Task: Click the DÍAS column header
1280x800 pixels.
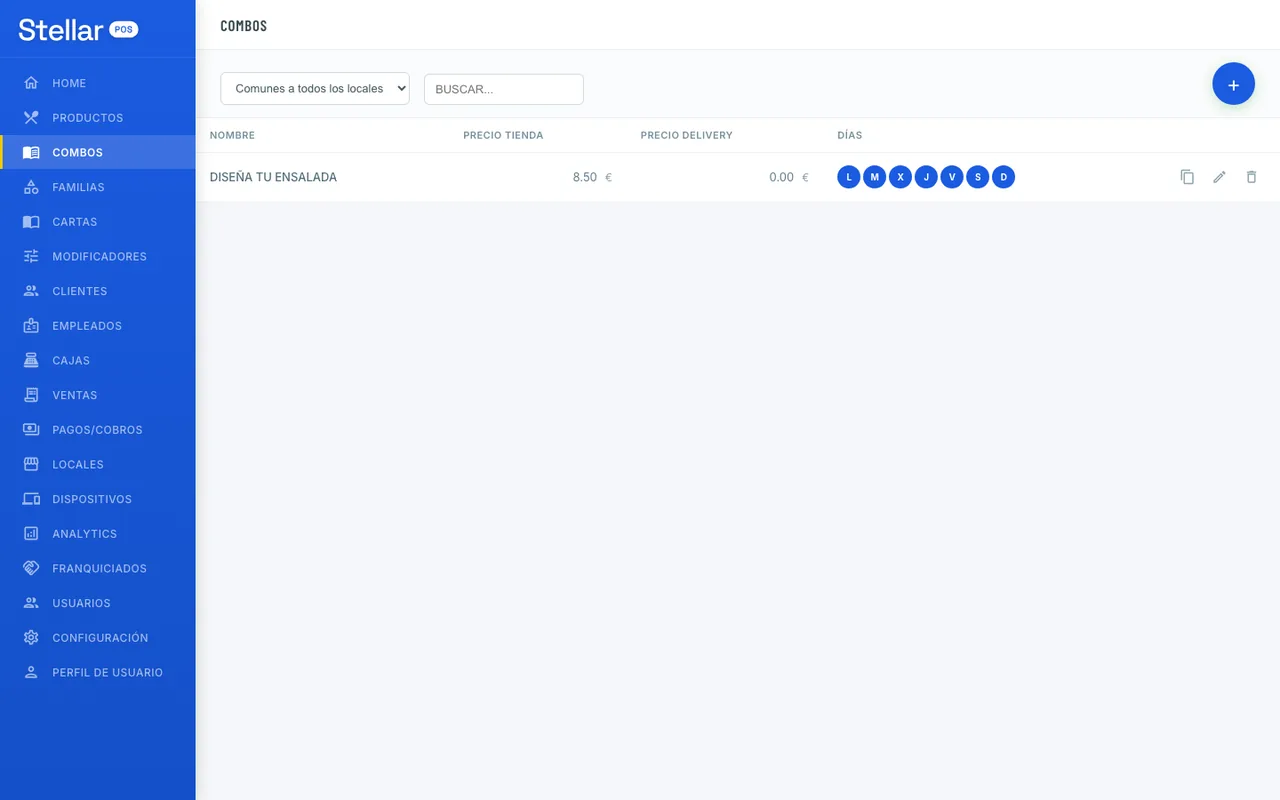Action: click(849, 135)
